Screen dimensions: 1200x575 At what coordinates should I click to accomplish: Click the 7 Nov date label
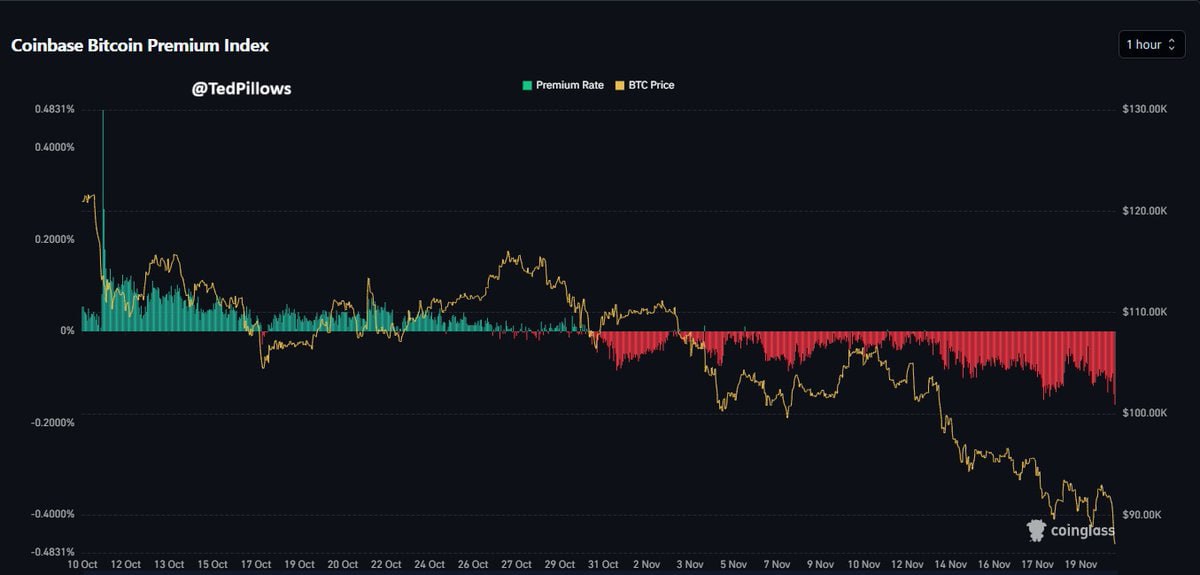[777, 564]
